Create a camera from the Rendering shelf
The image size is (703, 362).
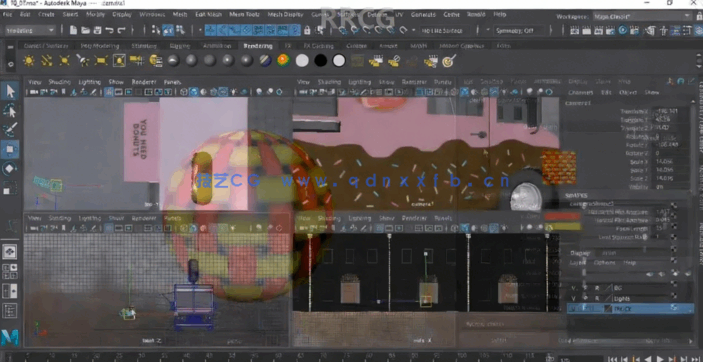point(137,61)
